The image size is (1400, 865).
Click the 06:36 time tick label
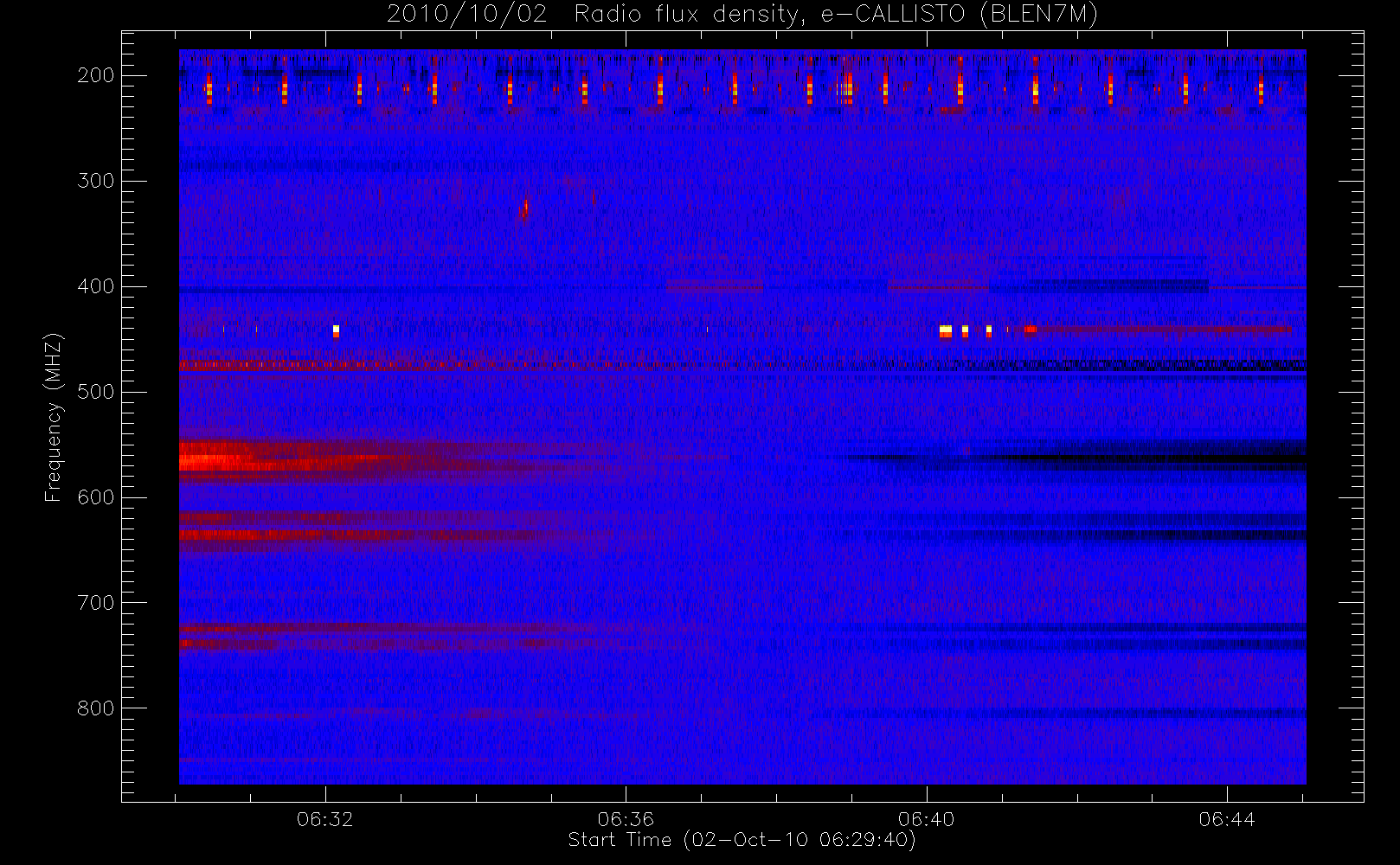pos(626,819)
